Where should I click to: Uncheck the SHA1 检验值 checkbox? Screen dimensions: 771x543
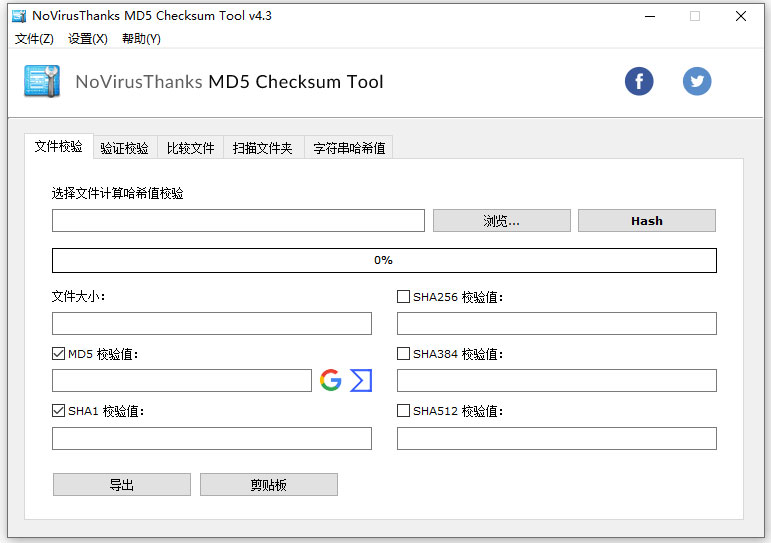coord(59,411)
